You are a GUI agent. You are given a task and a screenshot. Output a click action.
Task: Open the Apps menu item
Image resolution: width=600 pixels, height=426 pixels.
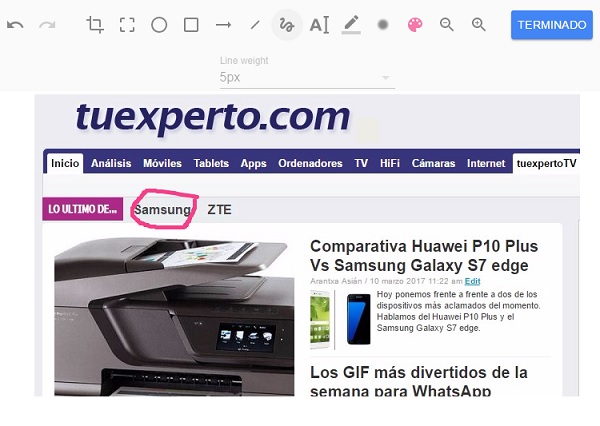tap(253, 163)
